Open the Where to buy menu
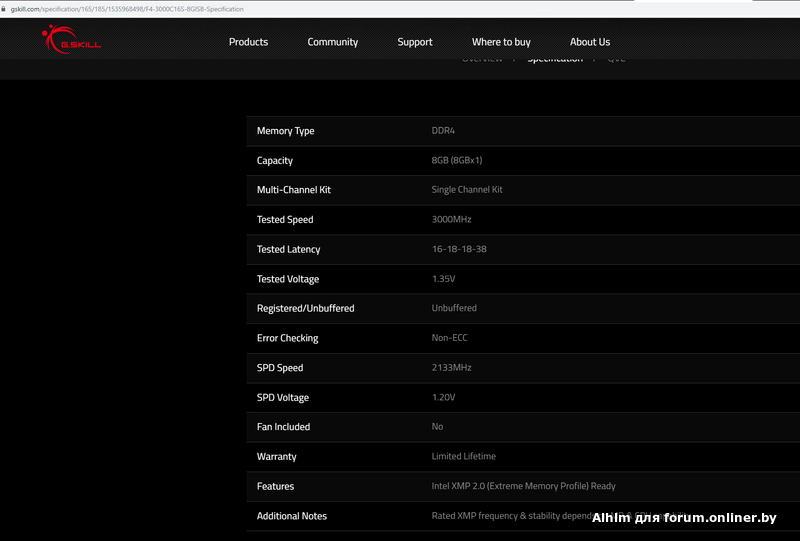The height and width of the screenshot is (541, 800). (501, 42)
